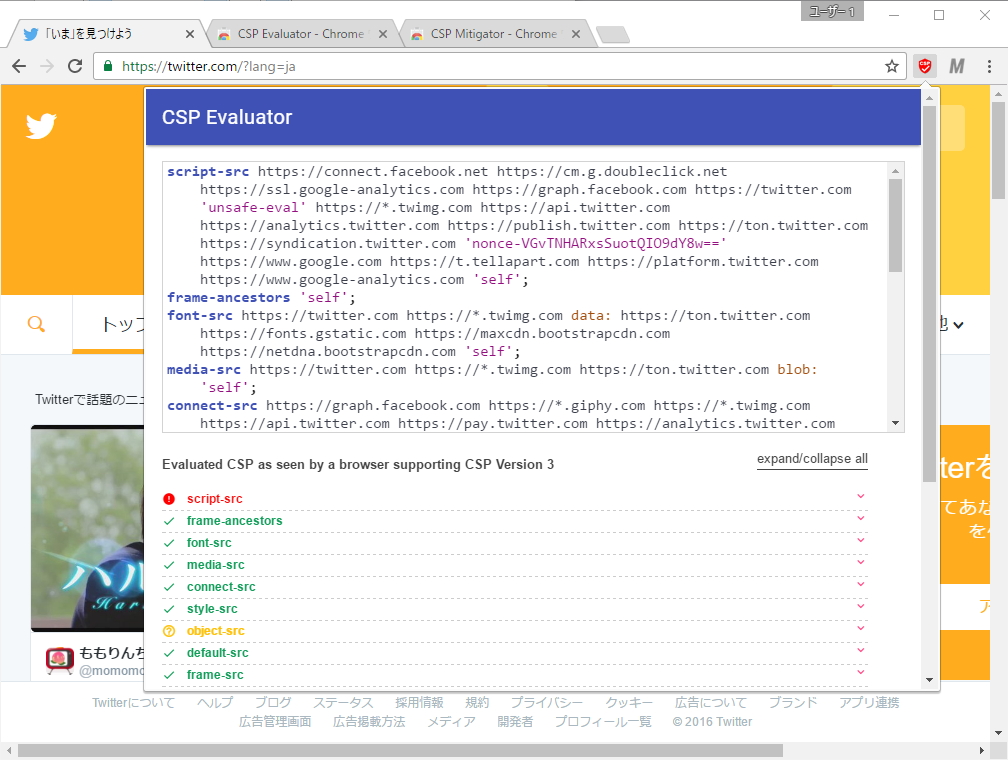
Task: Expand the media-src result chevron
Action: pyautogui.click(x=861, y=562)
